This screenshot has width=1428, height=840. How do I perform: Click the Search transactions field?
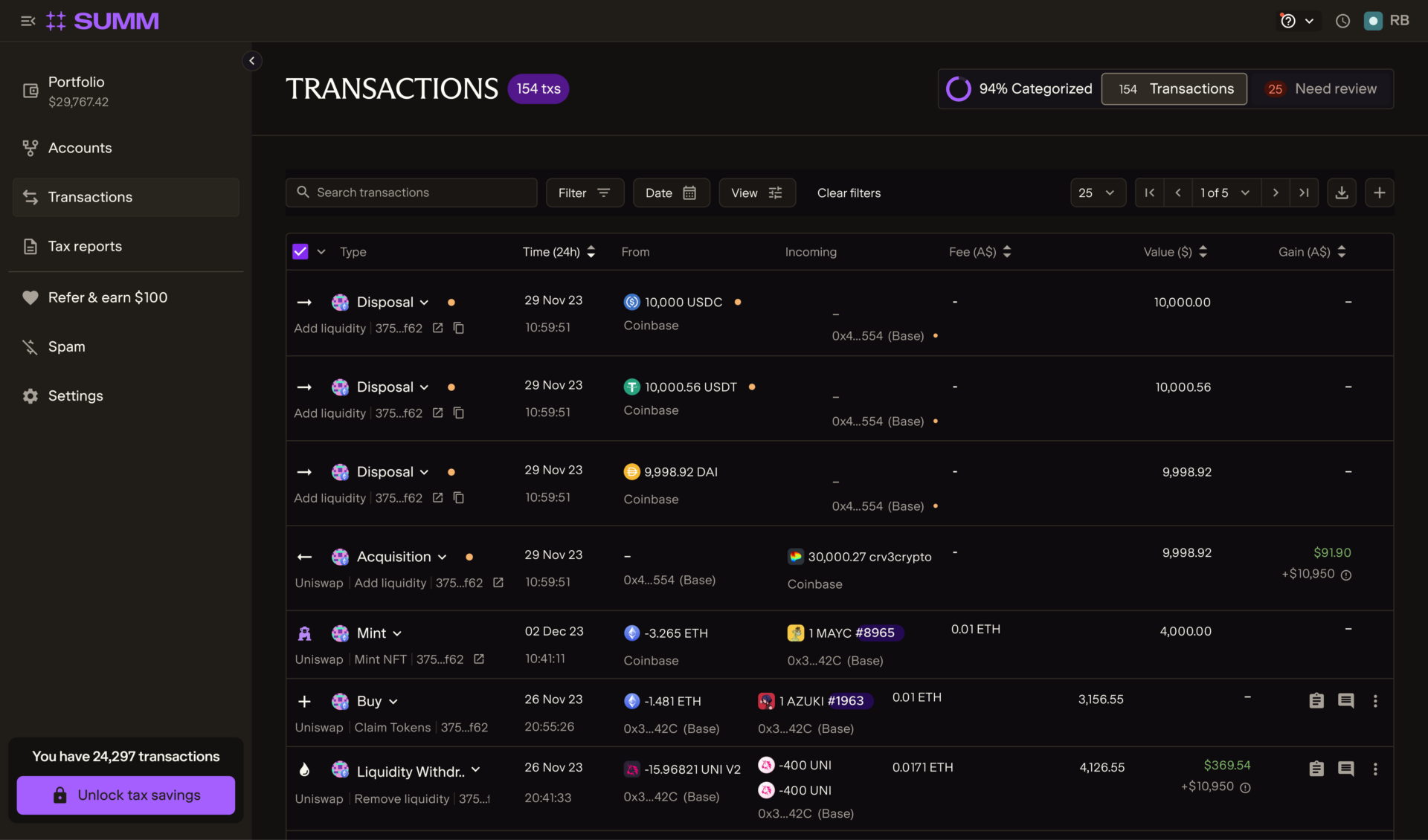(411, 193)
